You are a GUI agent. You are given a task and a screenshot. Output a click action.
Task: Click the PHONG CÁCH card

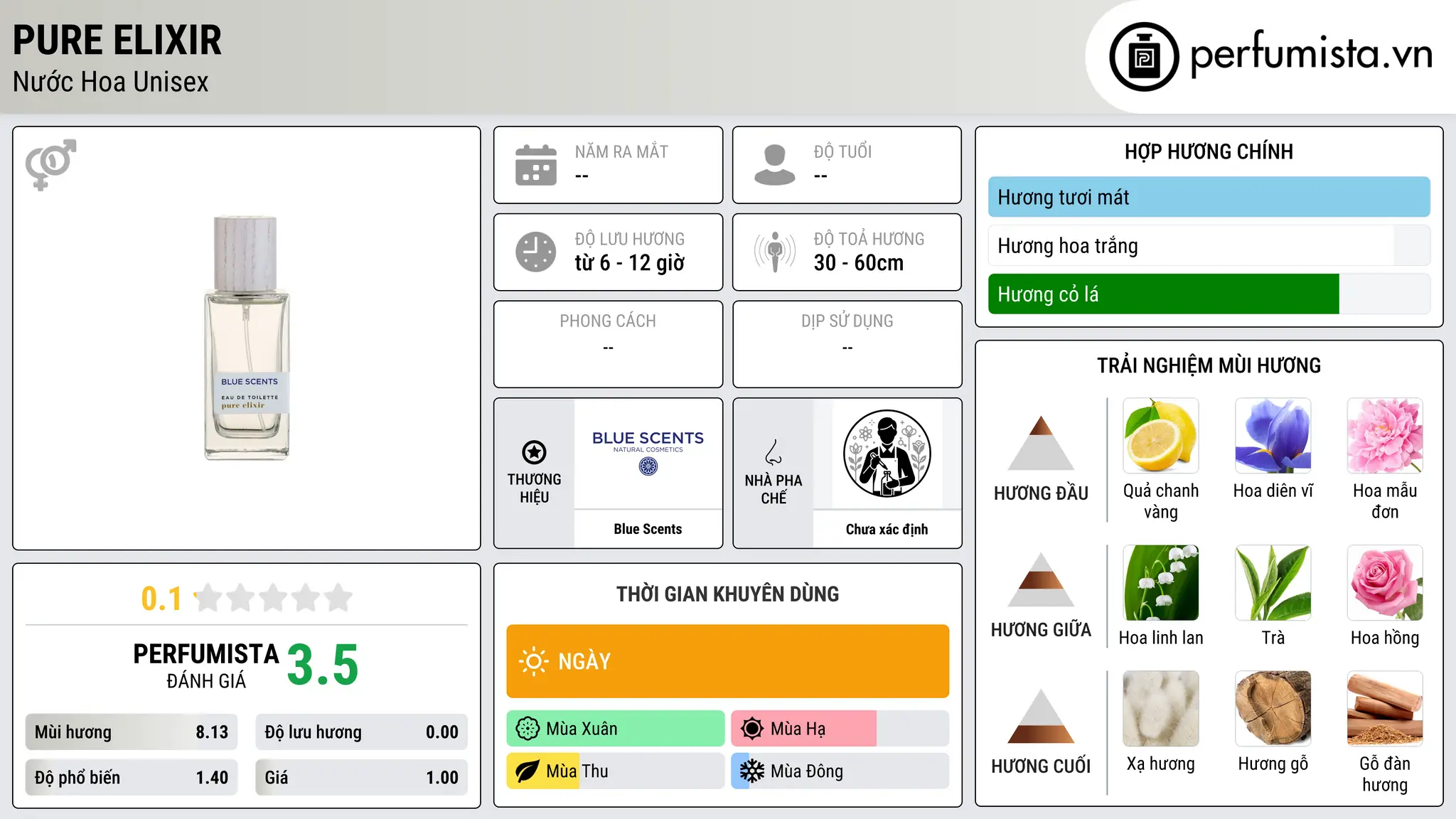pyautogui.click(x=609, y=344)
